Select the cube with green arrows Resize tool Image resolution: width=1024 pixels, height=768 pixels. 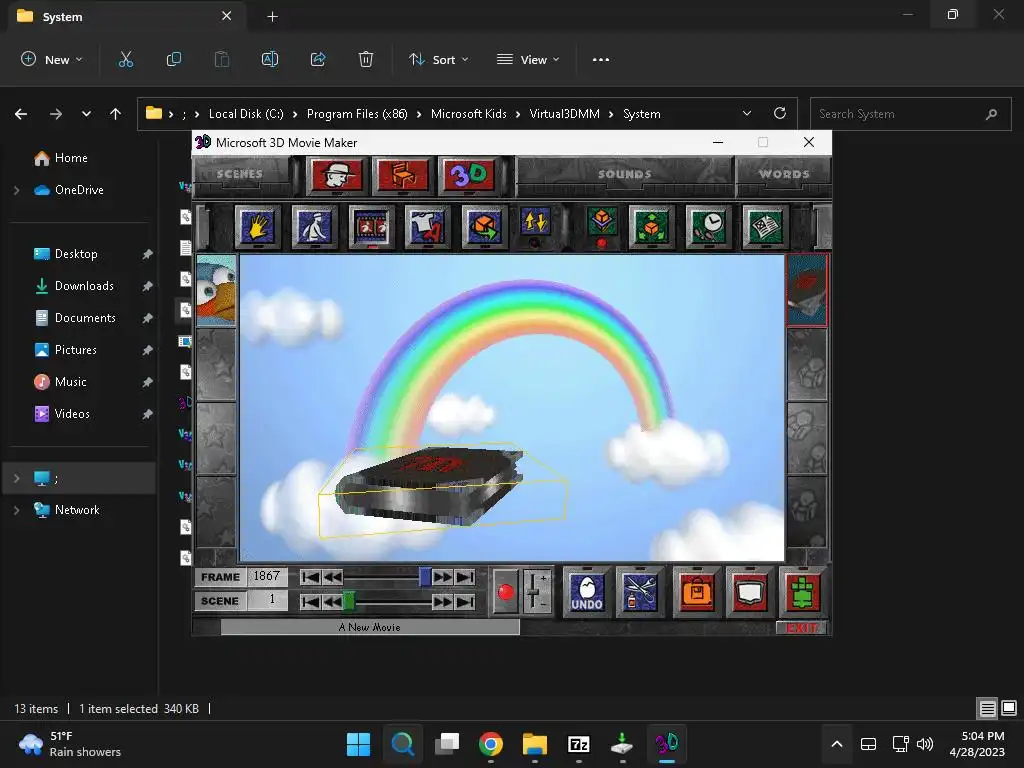(652, 227)
